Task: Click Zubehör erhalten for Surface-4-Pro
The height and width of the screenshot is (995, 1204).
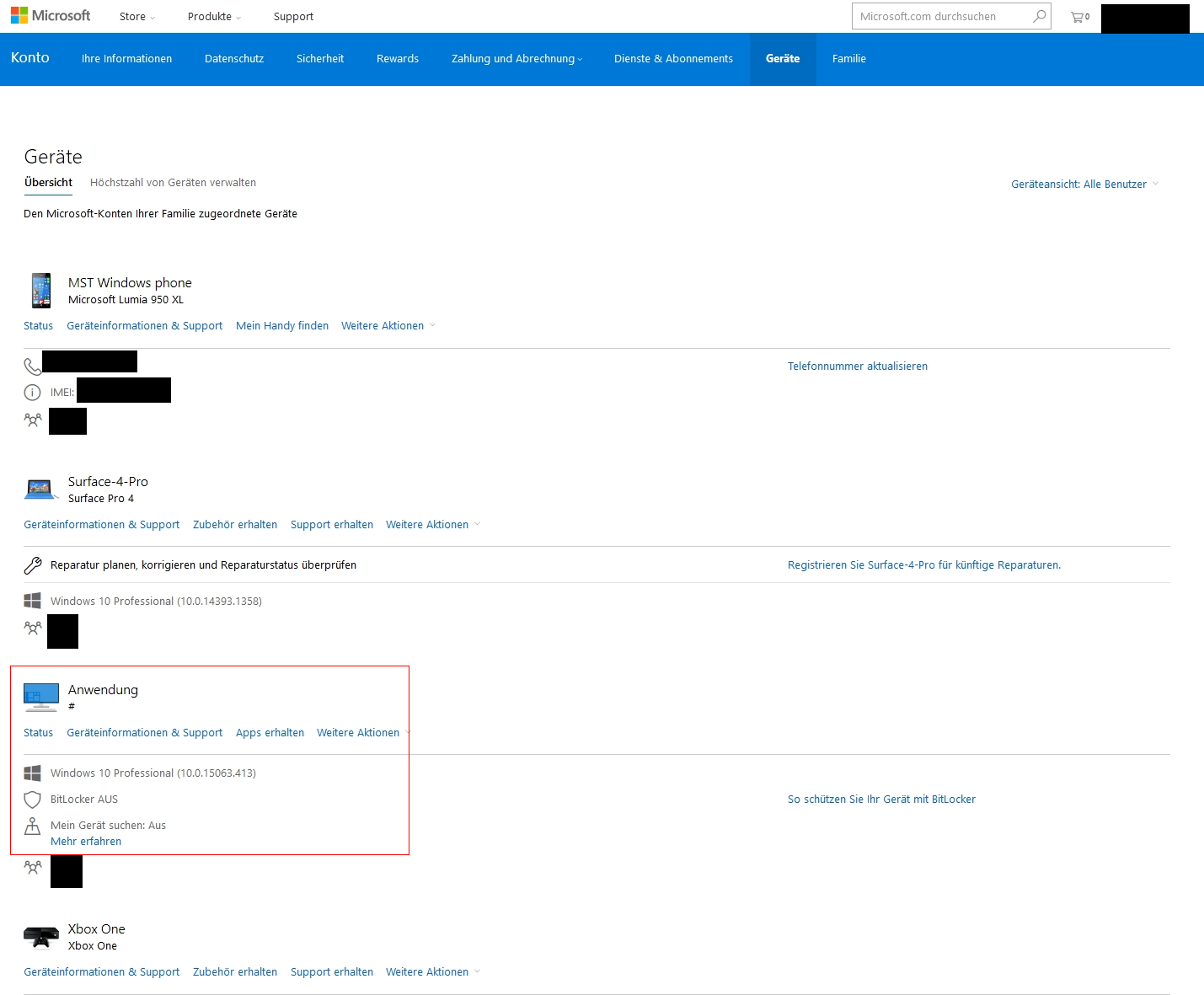Action: (235, 525)
